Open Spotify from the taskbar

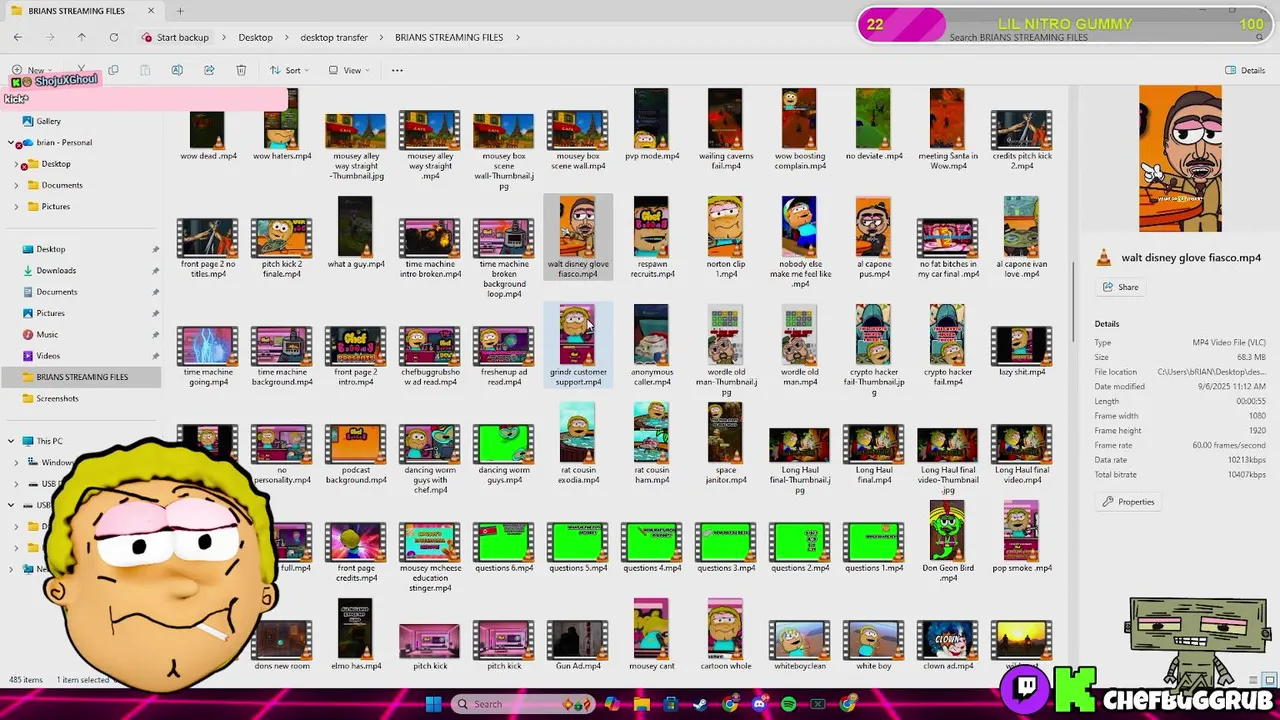788,704
